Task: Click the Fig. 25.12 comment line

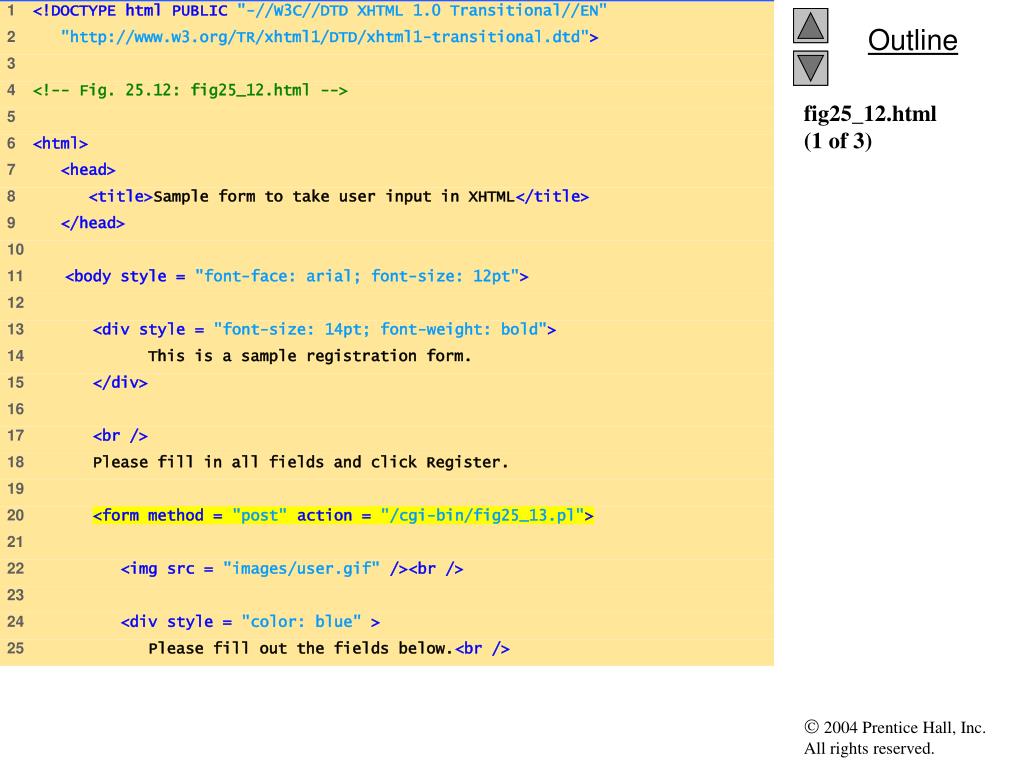Action: 190,89
